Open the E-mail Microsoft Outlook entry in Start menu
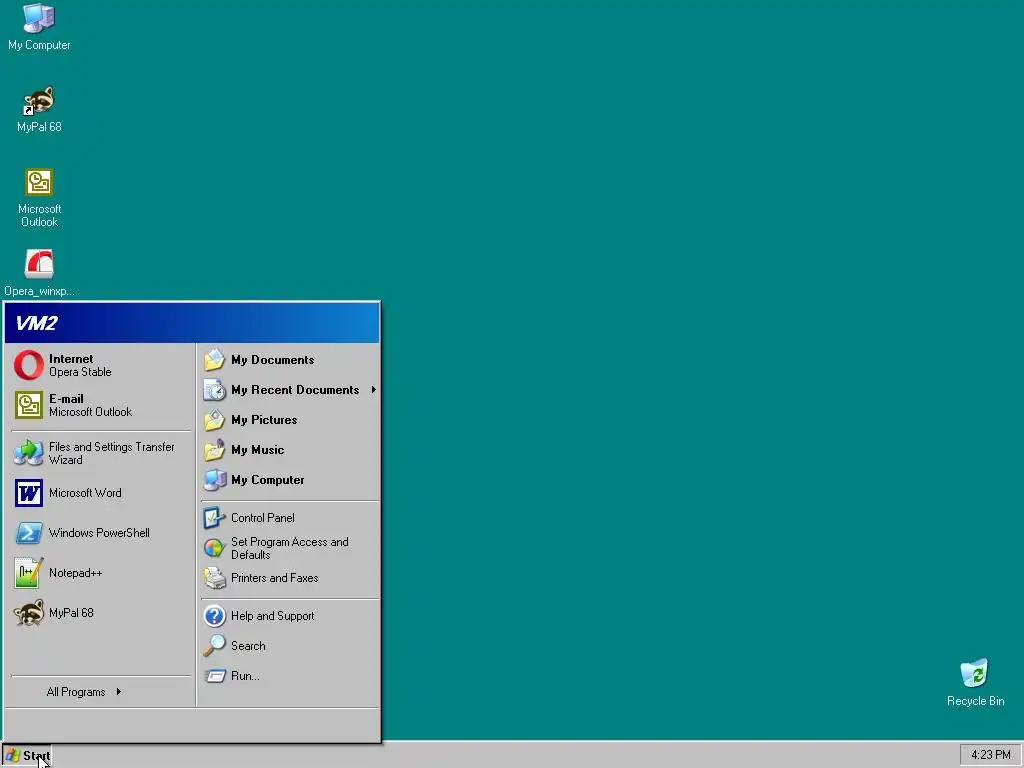Image resolution: width=1024 pixels, height=768 pixels. (101, 405)
